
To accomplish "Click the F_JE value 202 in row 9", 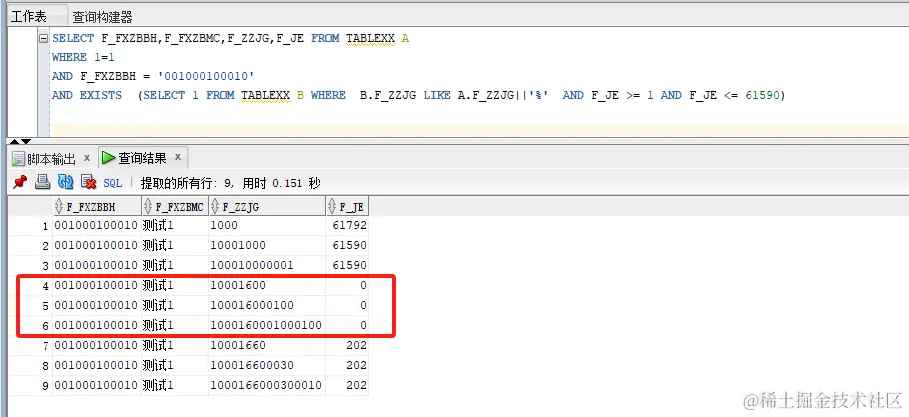I will point(347,385).
